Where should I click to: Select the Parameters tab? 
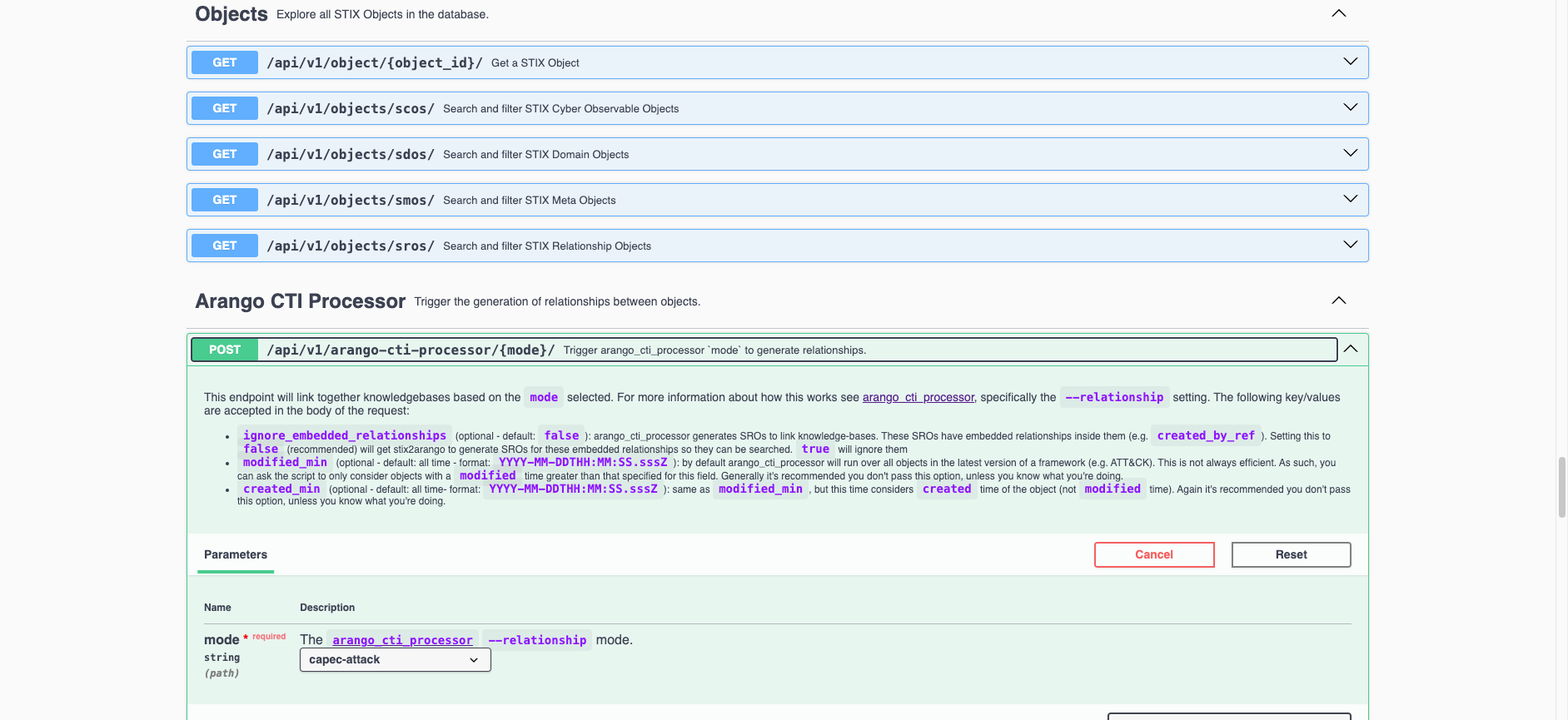click(x=236, y=555)
